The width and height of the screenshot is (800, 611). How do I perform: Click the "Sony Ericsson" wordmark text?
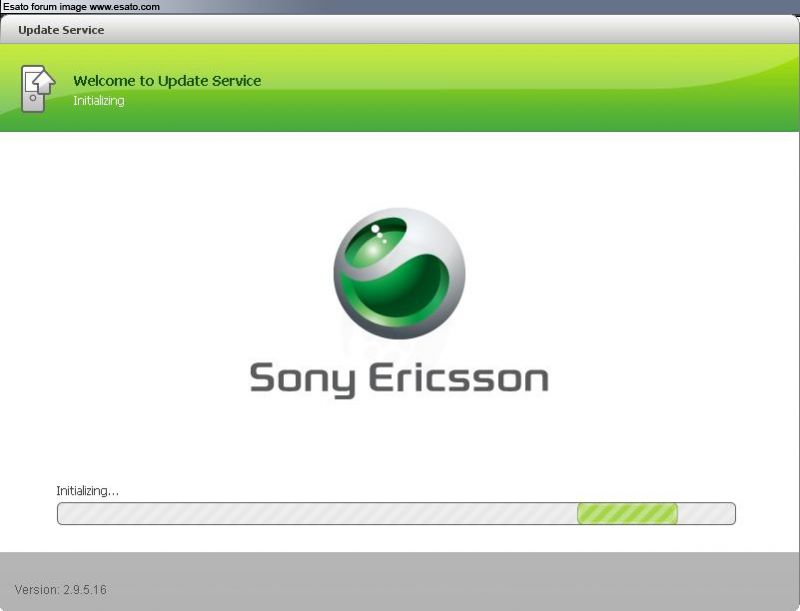coord(399,379)
